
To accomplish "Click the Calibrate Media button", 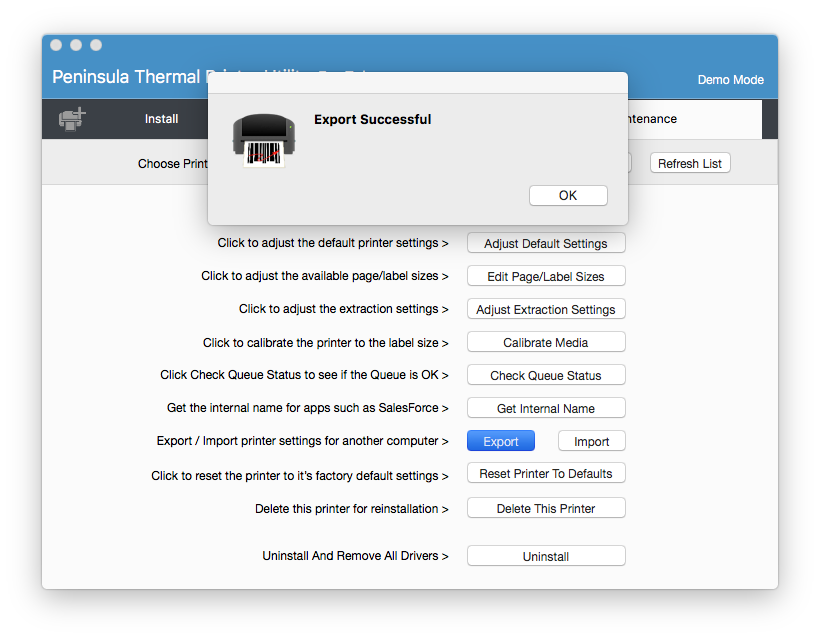I will [546, 342].
